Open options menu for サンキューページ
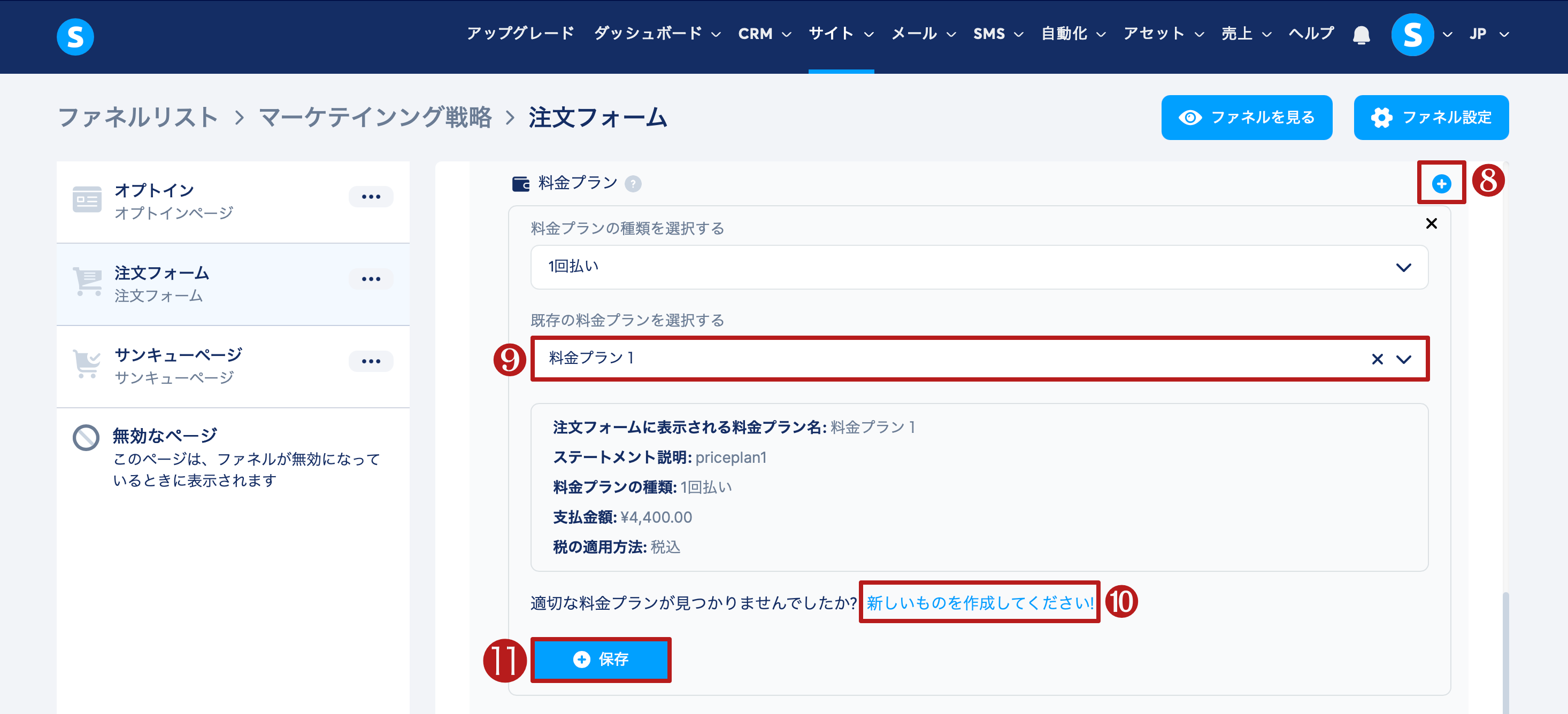1568x714 pixels. (x=371, y=361)
